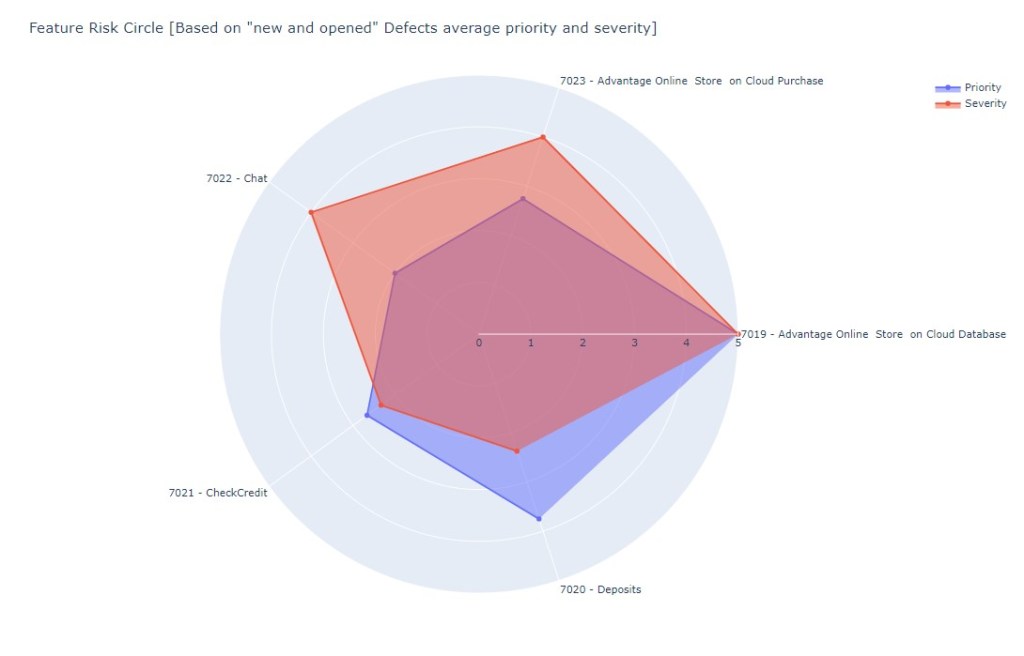The height and width of the screenshot is (656, 1024).
Task: Click the blue Priority legend swatch
Action: pyautogui.click(x=947, y=88)
